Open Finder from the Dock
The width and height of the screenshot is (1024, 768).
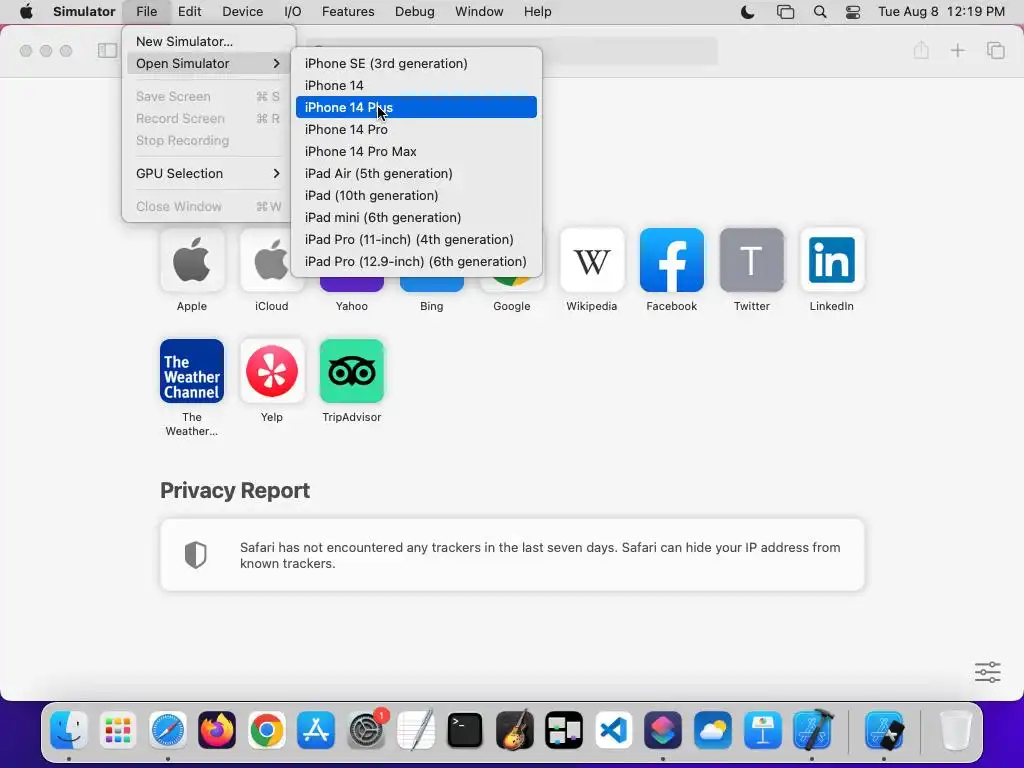69,729
